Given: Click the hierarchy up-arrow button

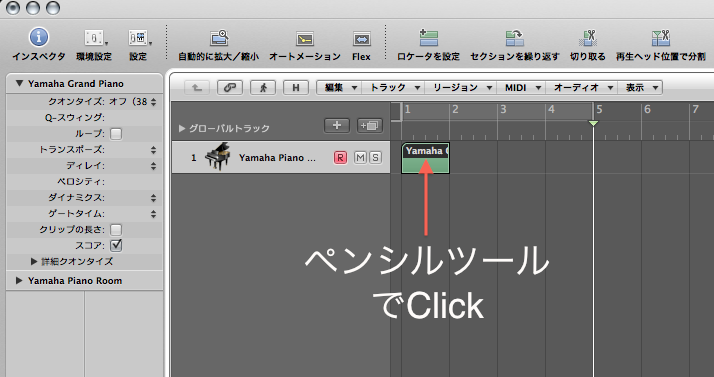Looking at the screenshot, I should tap(197, 87).
